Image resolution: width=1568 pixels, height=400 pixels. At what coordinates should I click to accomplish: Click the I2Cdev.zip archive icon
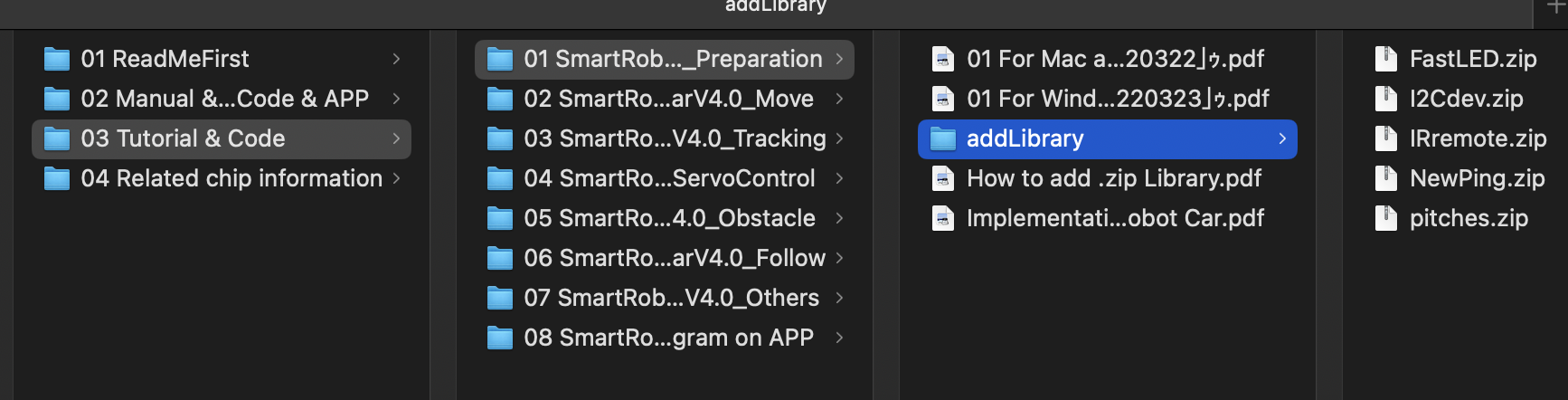[1385, 99]
